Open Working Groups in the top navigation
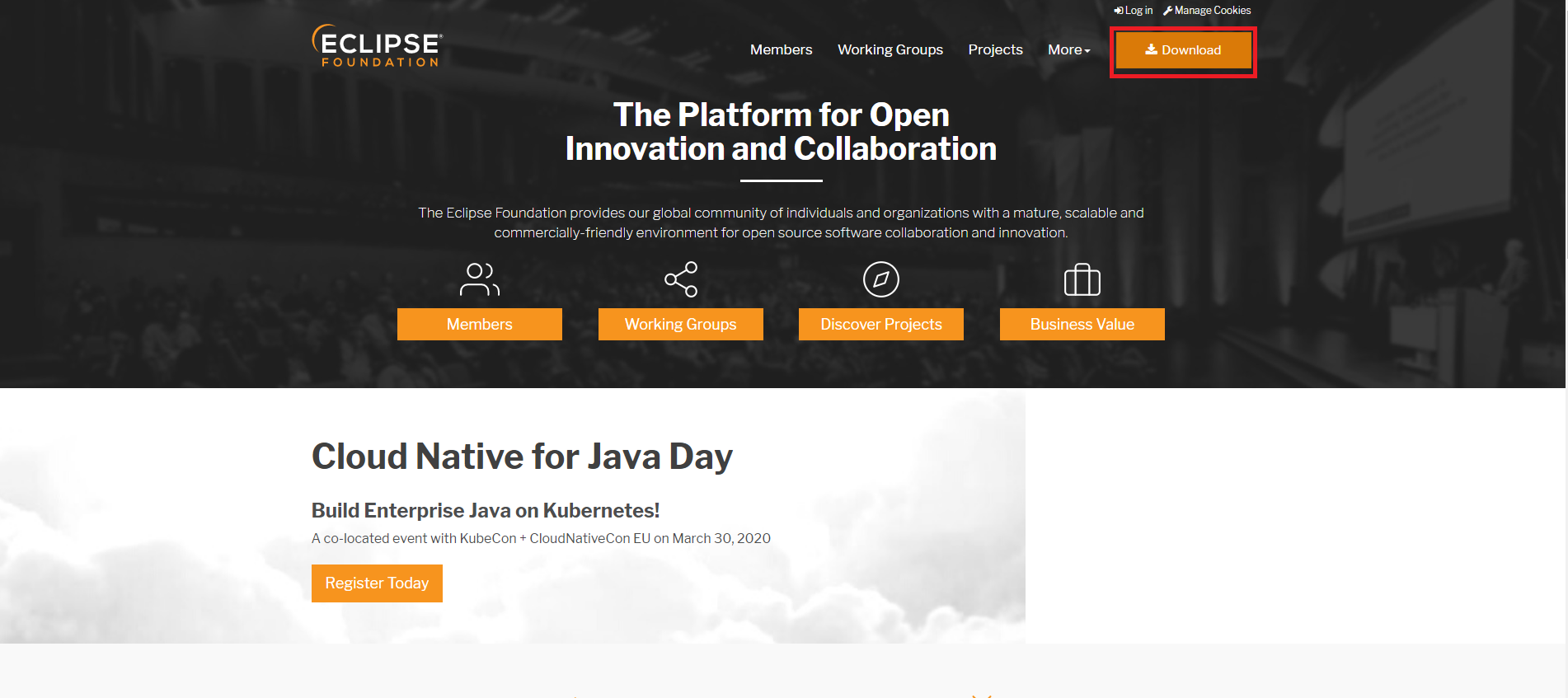1568x698 pixels. click(x=890, y=49)
